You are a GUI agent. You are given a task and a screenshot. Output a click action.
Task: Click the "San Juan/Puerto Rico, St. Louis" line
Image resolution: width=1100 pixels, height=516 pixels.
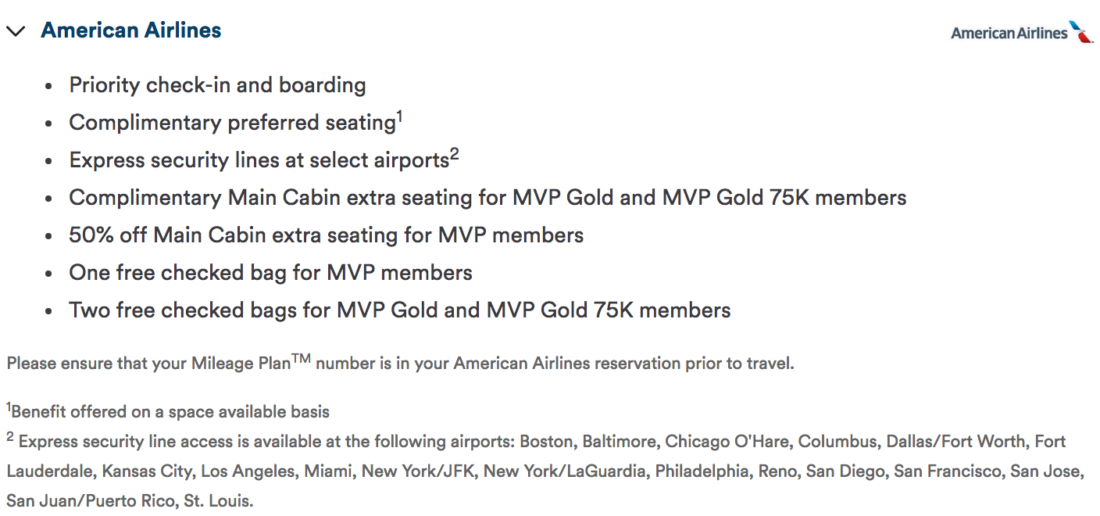[130, 499]
